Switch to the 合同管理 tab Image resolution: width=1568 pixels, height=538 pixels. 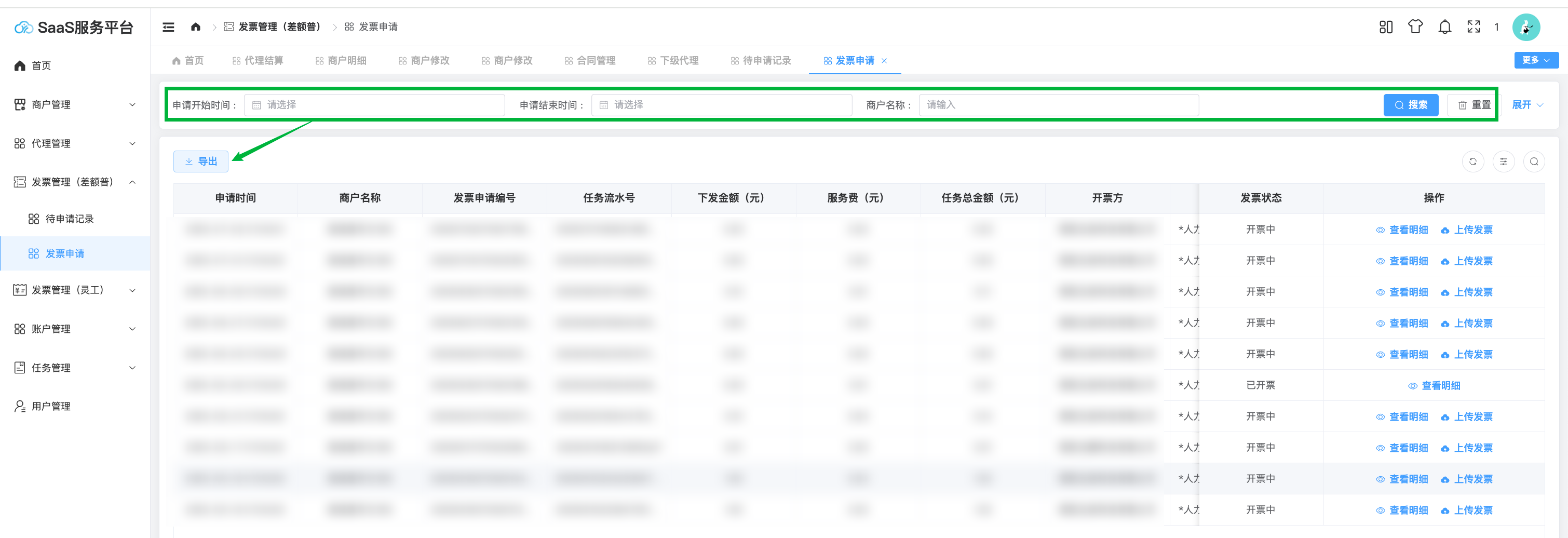pos(590,60)
